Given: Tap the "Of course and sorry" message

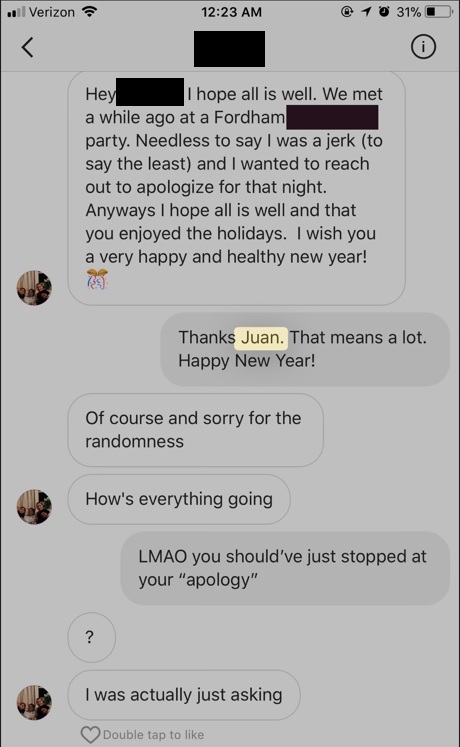Looking at the screenshot, I should (x=196, y=430).
